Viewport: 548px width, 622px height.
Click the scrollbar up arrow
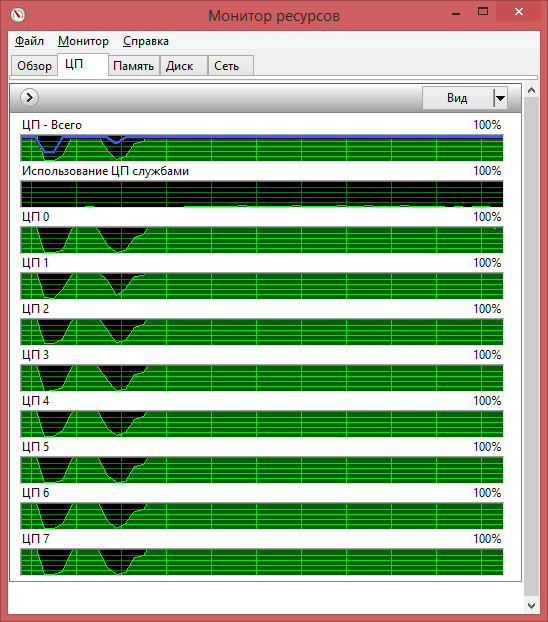pyautogui.click(x=531, y=90)
